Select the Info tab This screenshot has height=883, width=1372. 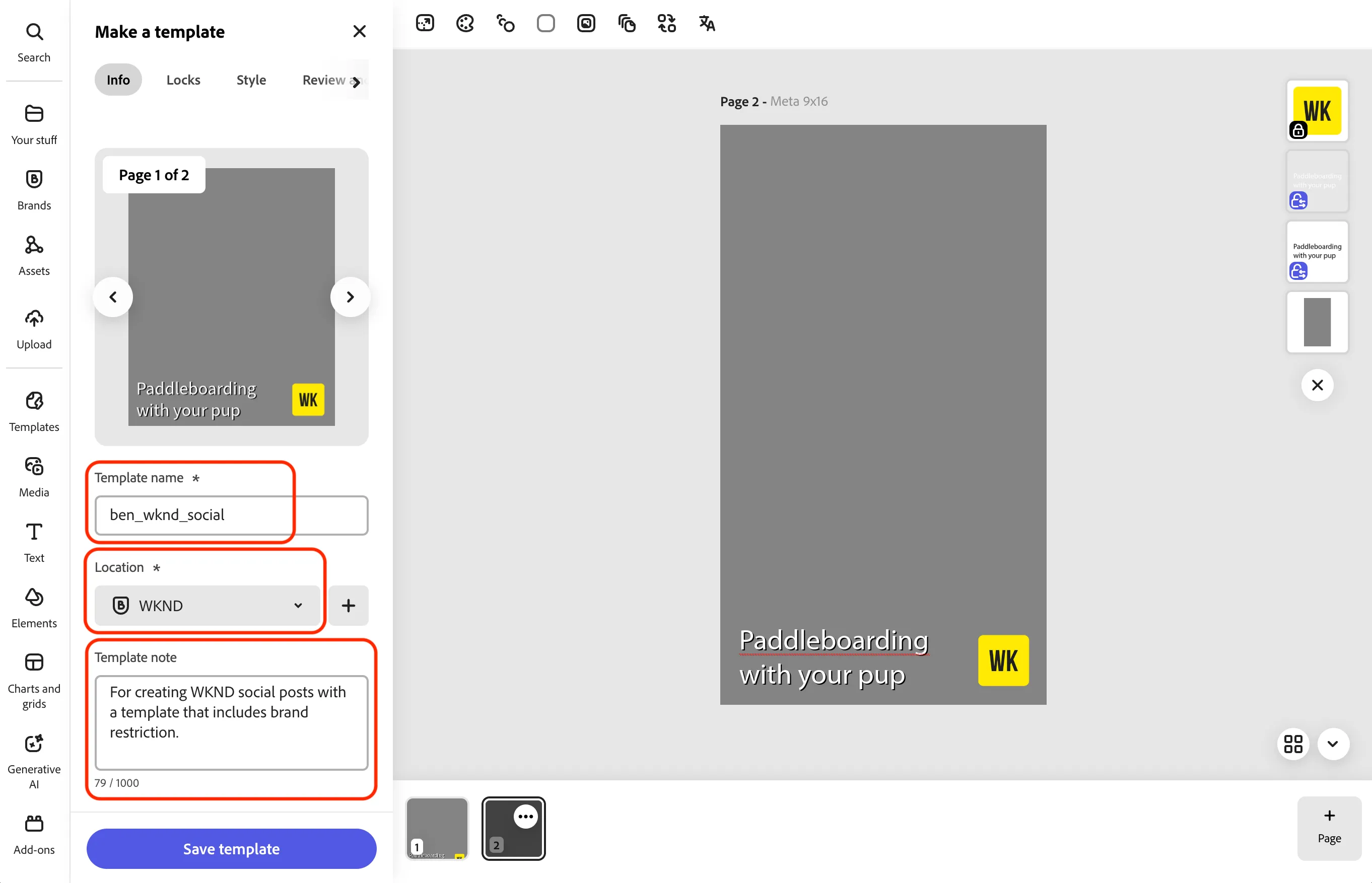[118, 80]
